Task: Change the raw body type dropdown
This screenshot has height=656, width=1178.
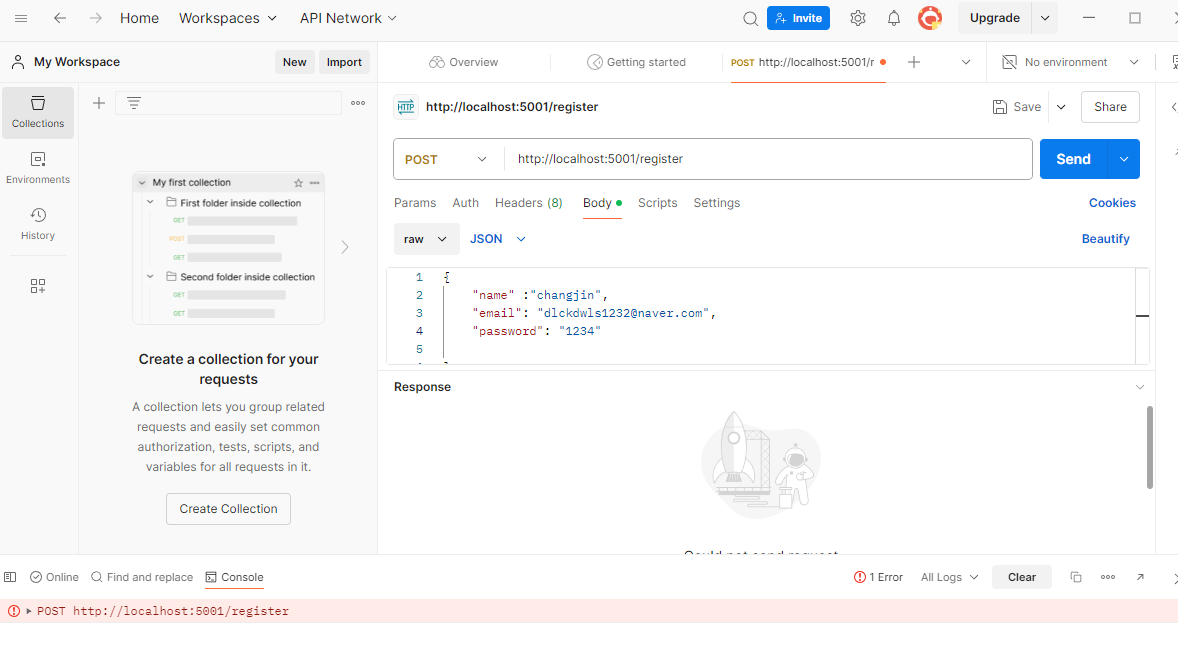Action: point(426,239)
